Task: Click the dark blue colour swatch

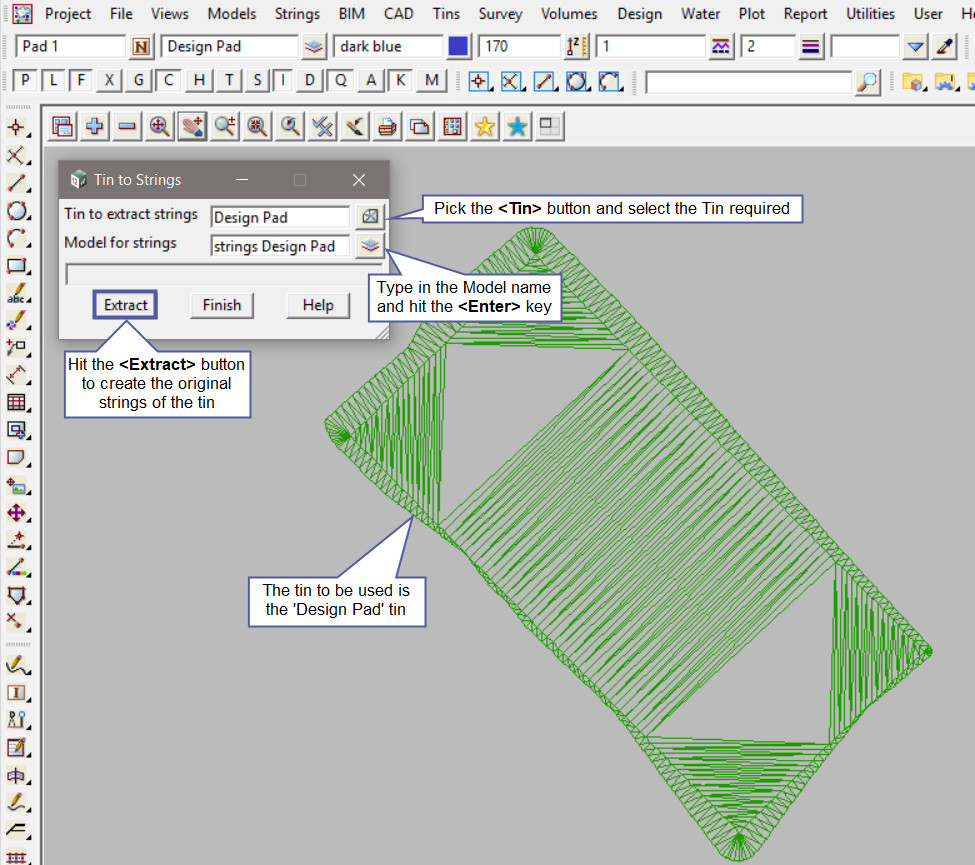Action: [458, 47]
